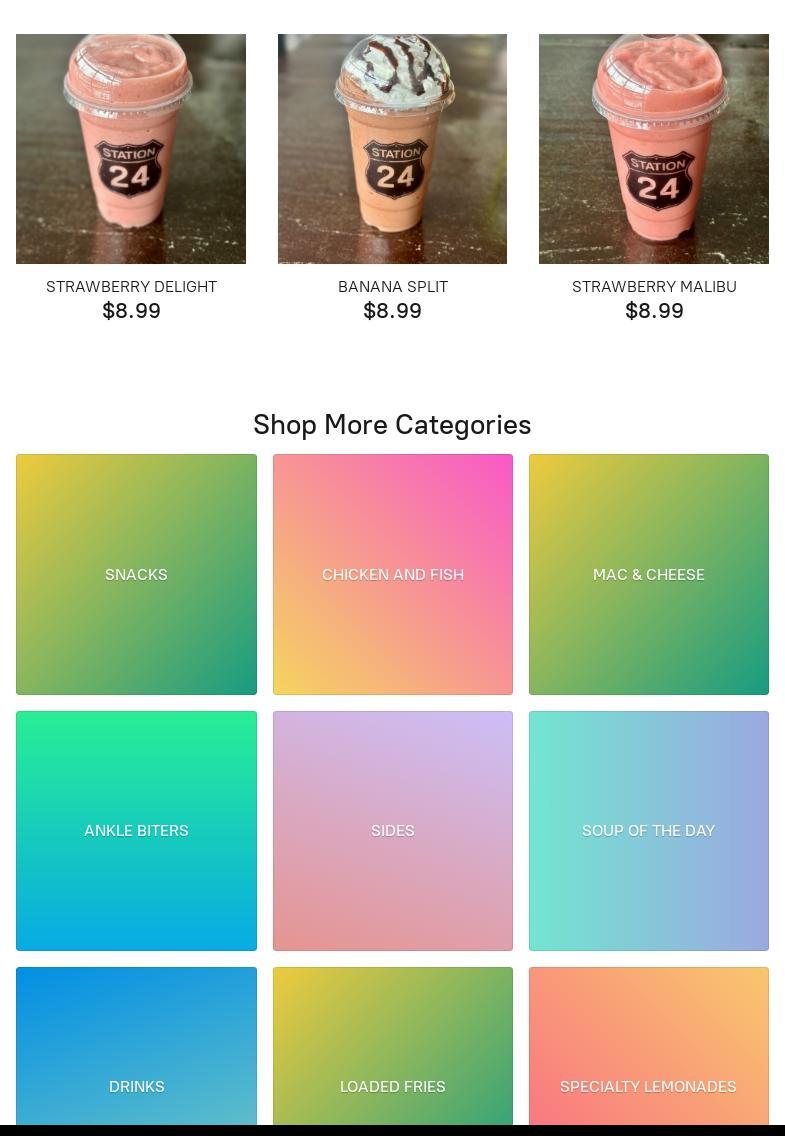Click the STRAWBERRY MALIBU product name
This screenshot has width=785, height=1136.
pos(654,287)
